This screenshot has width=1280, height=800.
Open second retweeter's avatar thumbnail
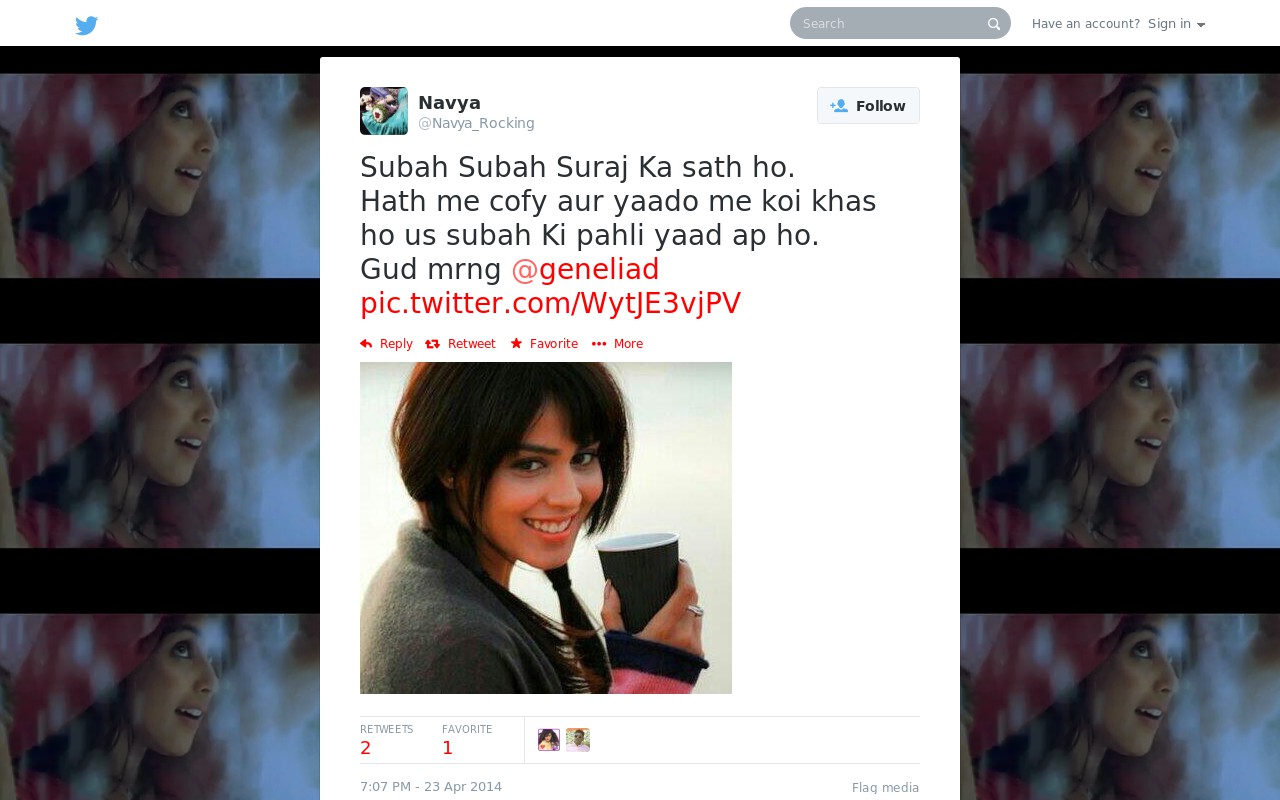click(x=578, y=740)
